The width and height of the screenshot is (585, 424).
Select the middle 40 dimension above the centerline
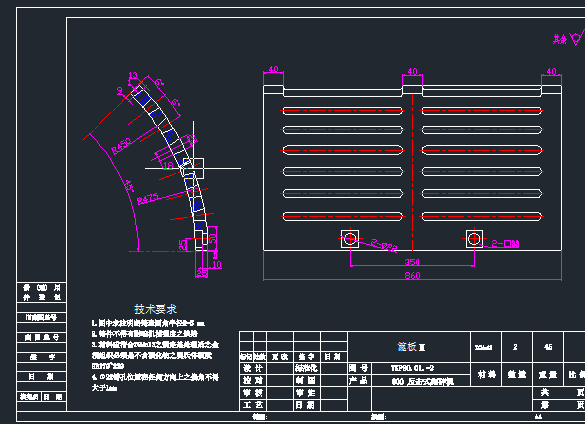coord(412,71)
